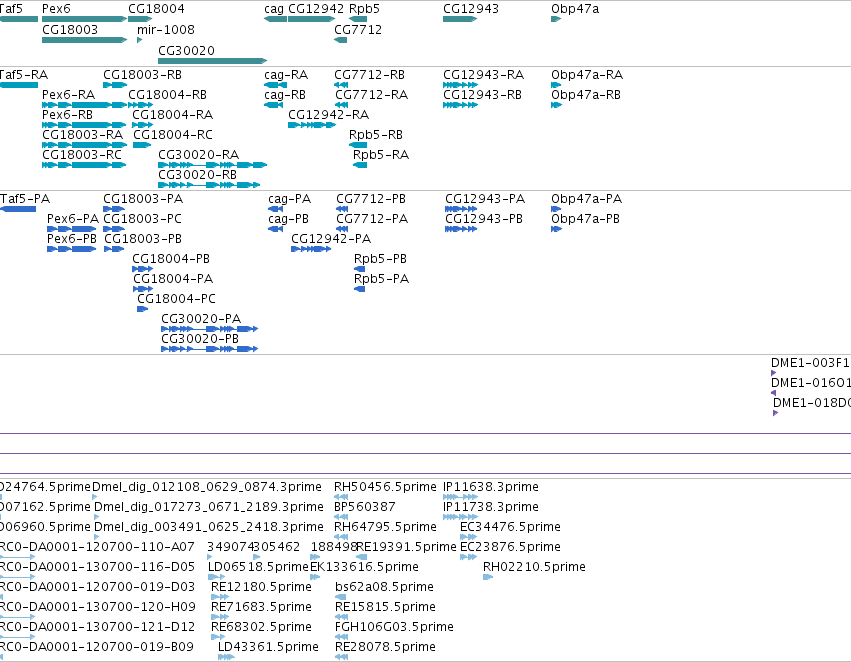Click the CG18004 gene label

click(156, 9)
